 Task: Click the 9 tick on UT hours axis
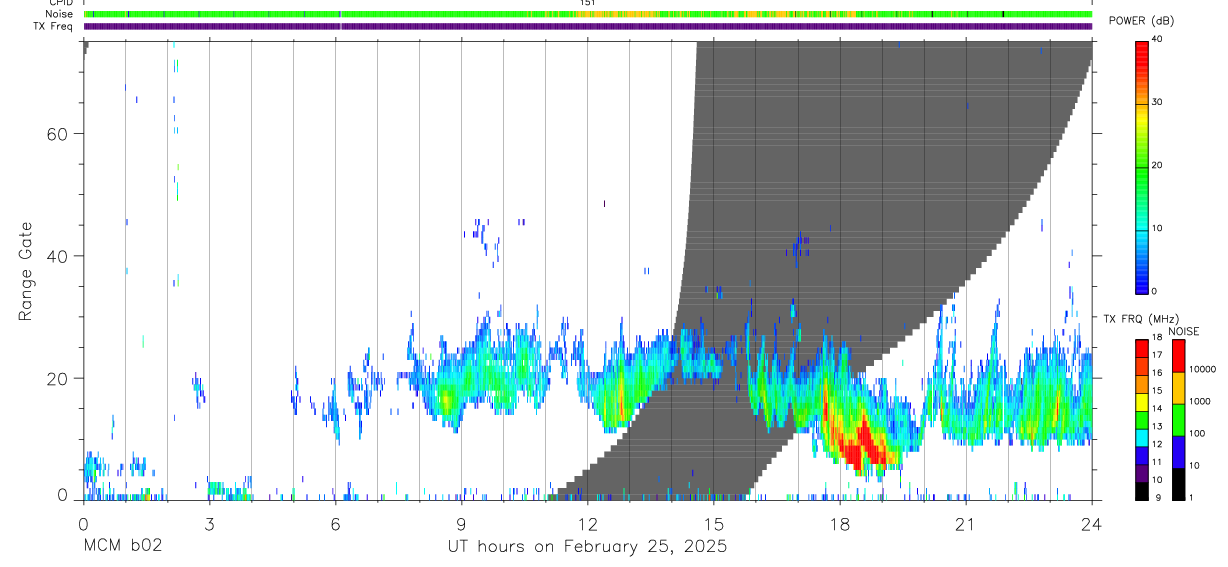point(461,524)
